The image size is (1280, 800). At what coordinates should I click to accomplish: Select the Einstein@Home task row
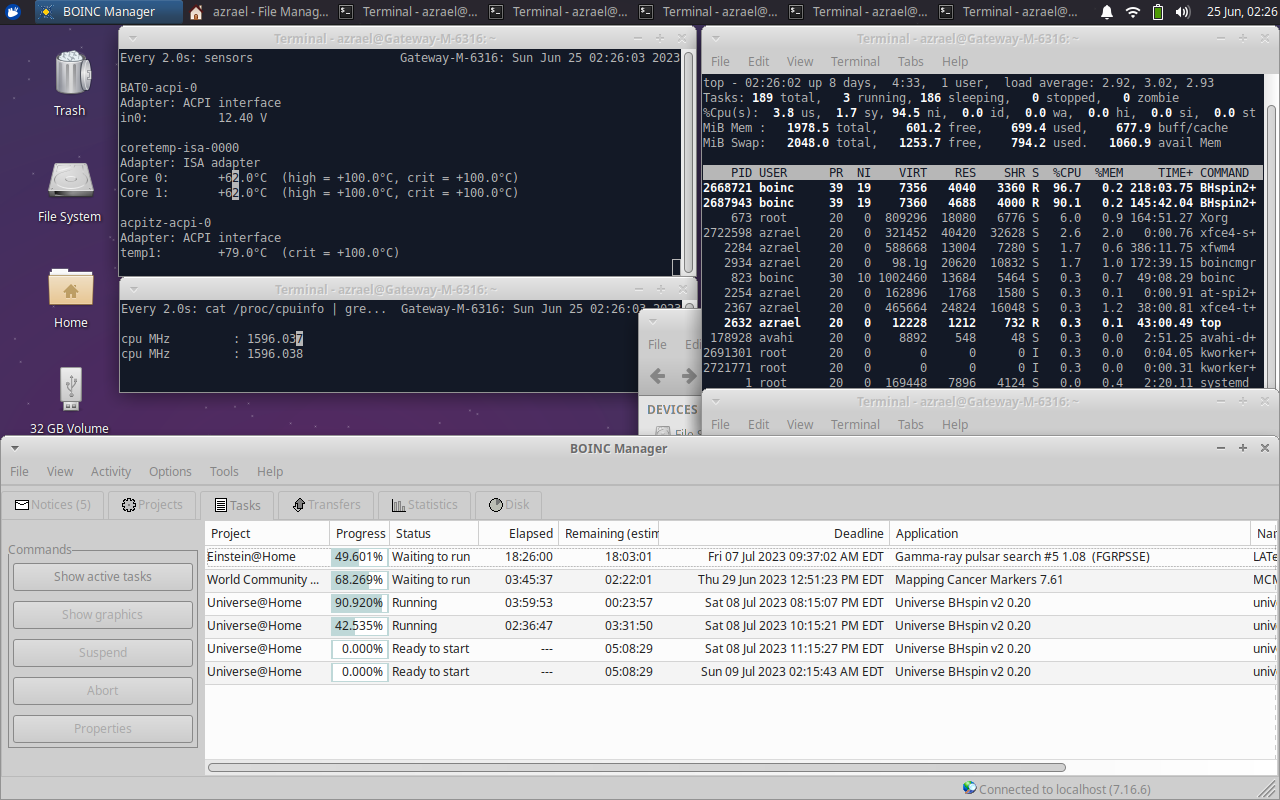pos(267,557)
